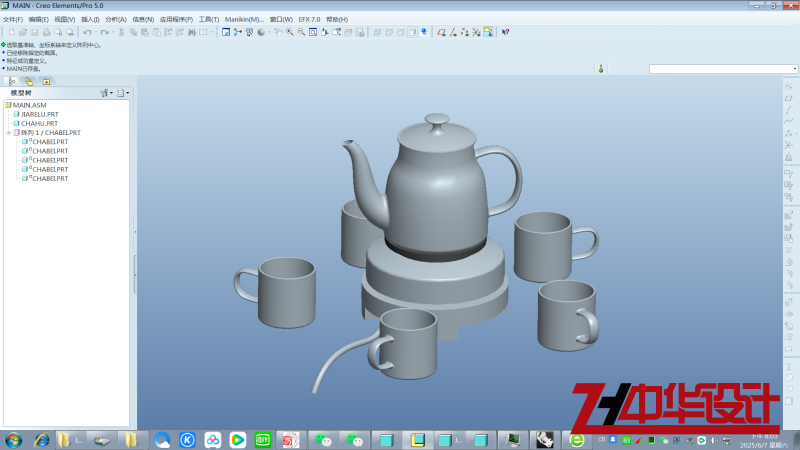The image size is (800, 450).
Task: Open the undo history dropdown arrow
Action: pos(95,32)
